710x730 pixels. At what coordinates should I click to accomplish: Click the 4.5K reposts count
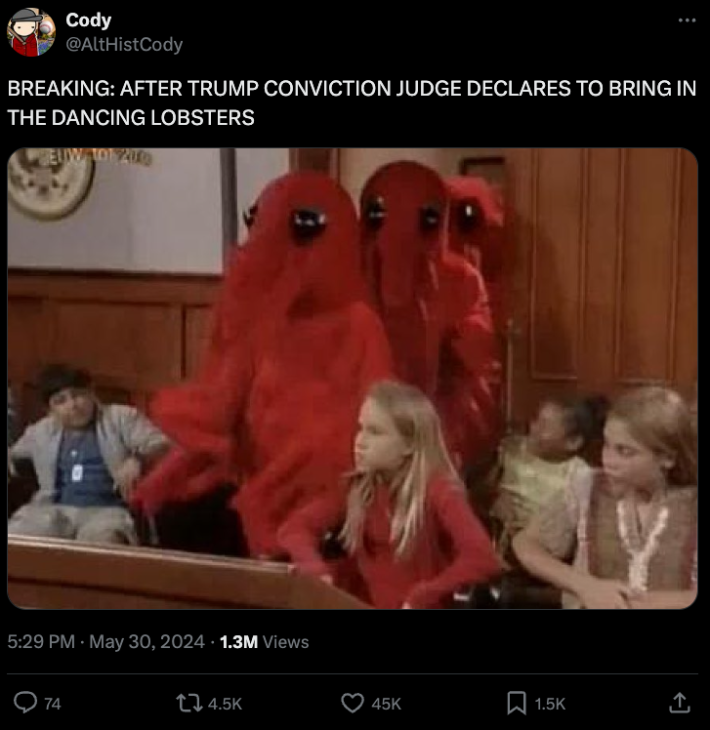pyautogui.click(x=225, y=703)
